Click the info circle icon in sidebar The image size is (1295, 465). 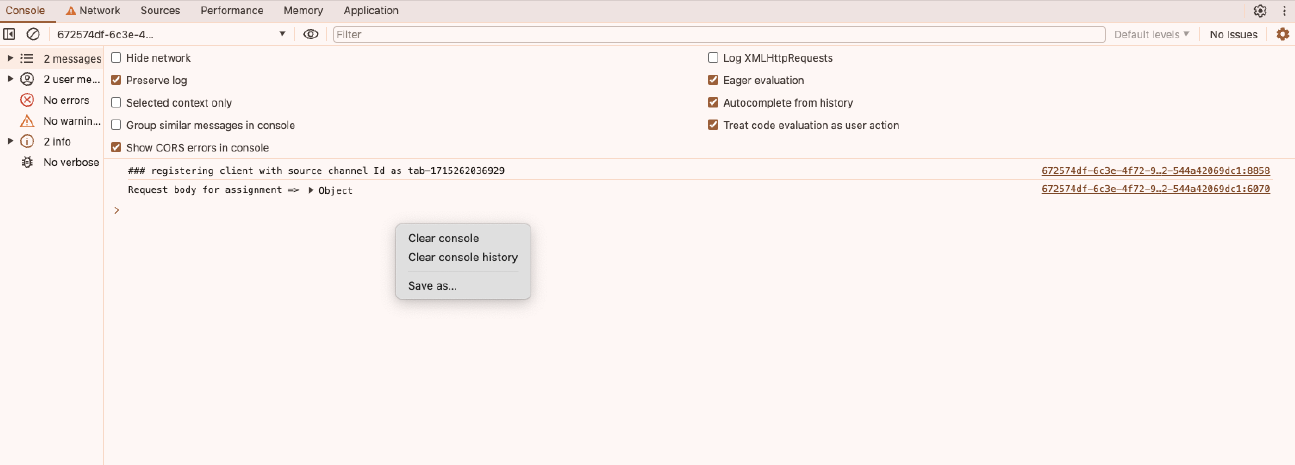27,142
